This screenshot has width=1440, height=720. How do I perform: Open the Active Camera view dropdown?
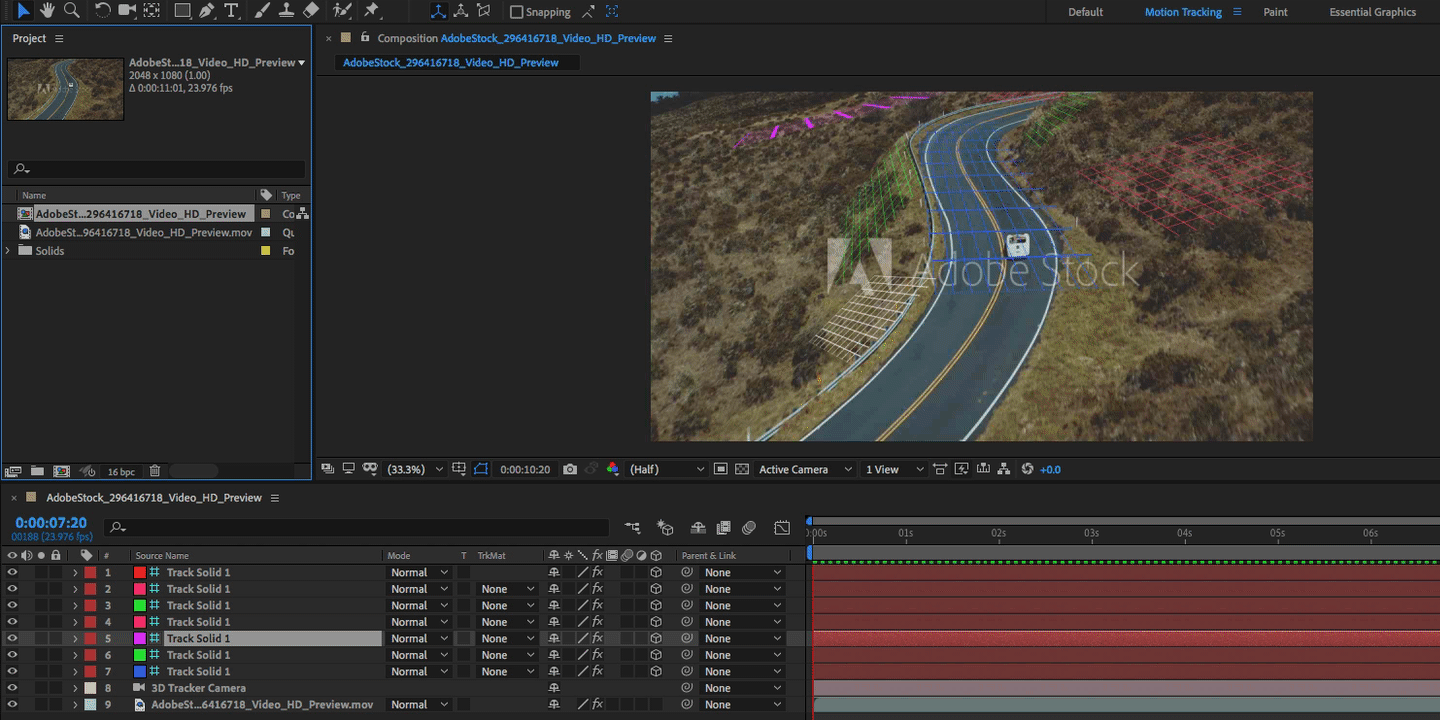[805, 469]
